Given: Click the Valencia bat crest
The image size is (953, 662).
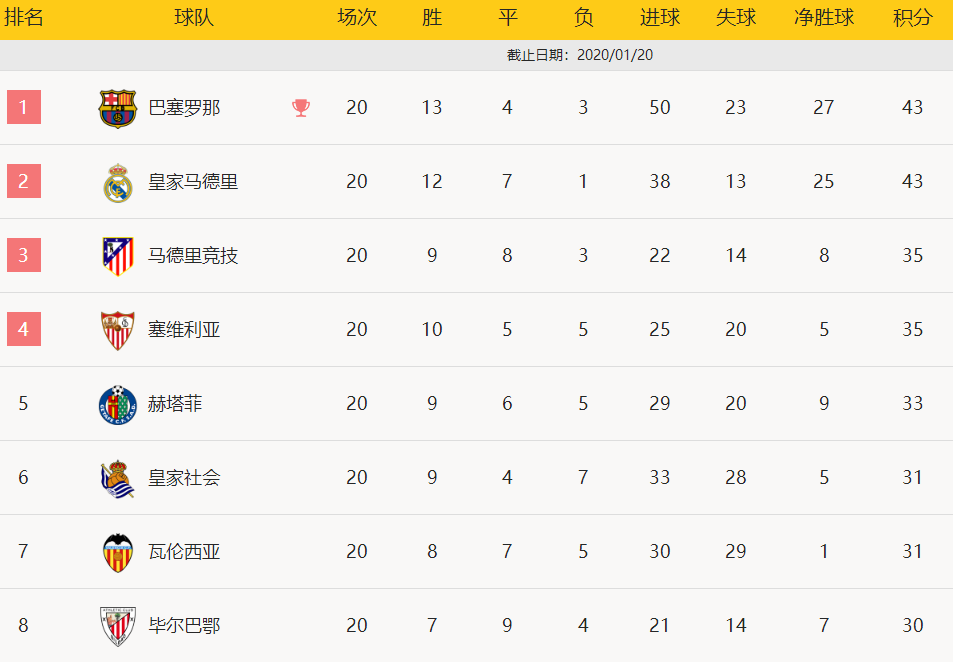Looking at the screenshot, I should pos(117,552).
